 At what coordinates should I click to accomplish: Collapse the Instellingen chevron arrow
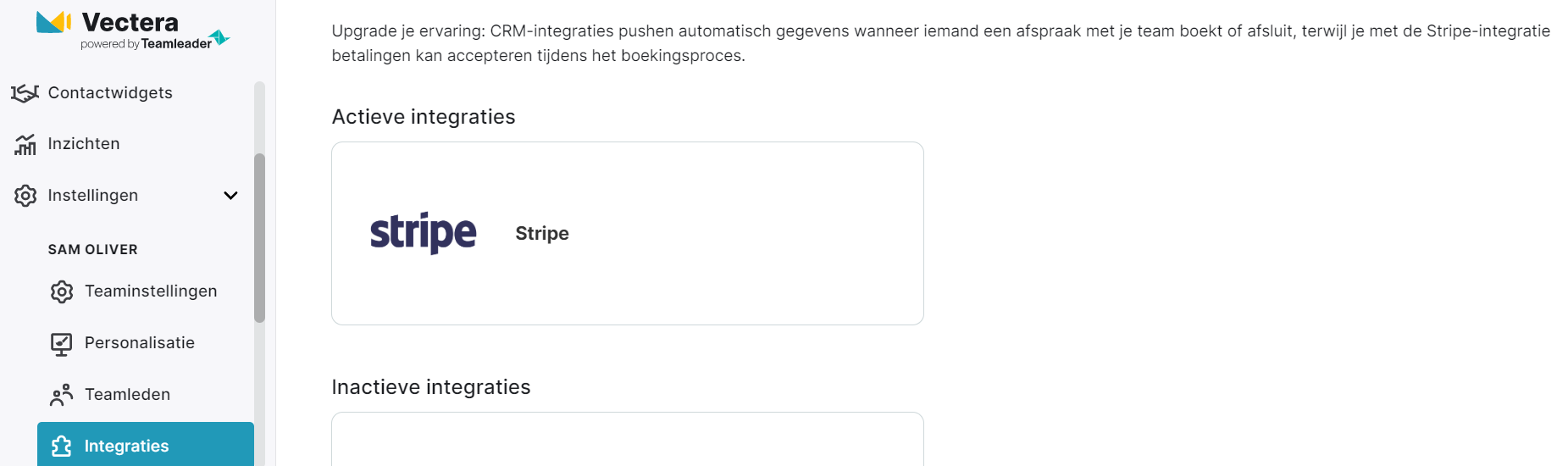[x=230, y=196]
